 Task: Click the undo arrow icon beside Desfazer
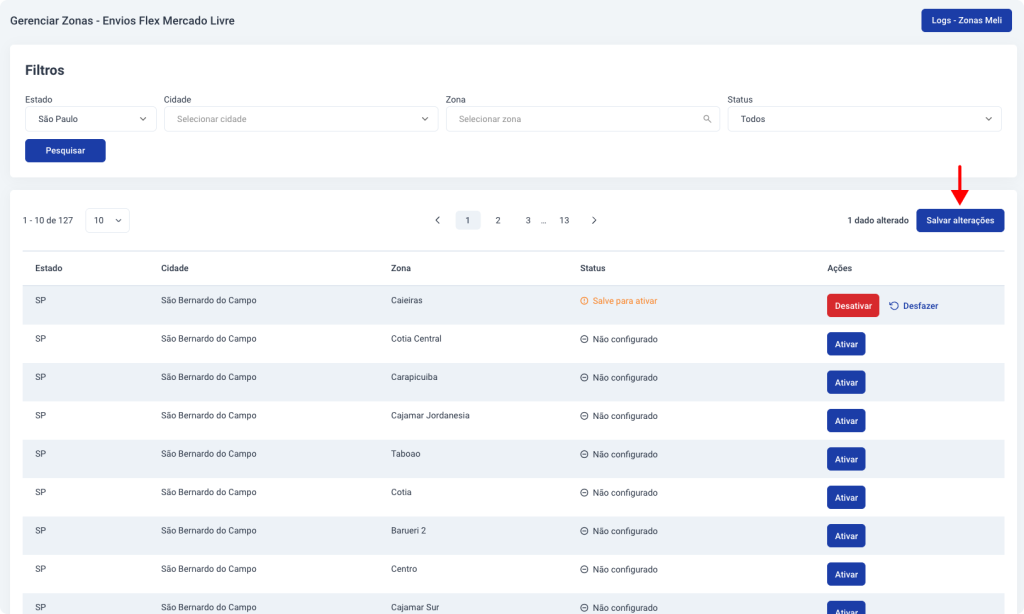pos(893,306)
